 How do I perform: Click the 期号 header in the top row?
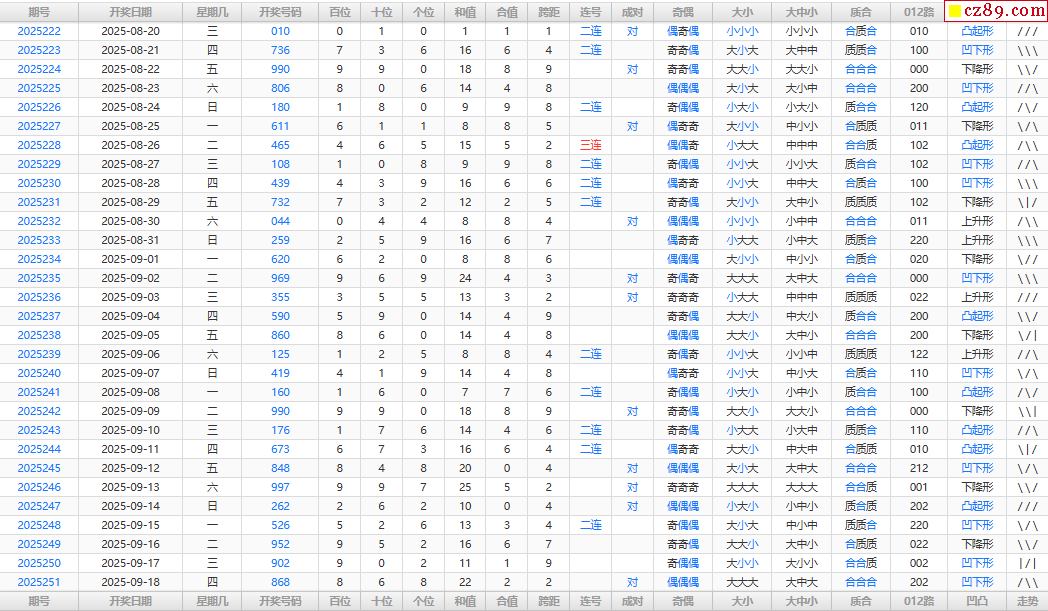[x=39, y=12]
